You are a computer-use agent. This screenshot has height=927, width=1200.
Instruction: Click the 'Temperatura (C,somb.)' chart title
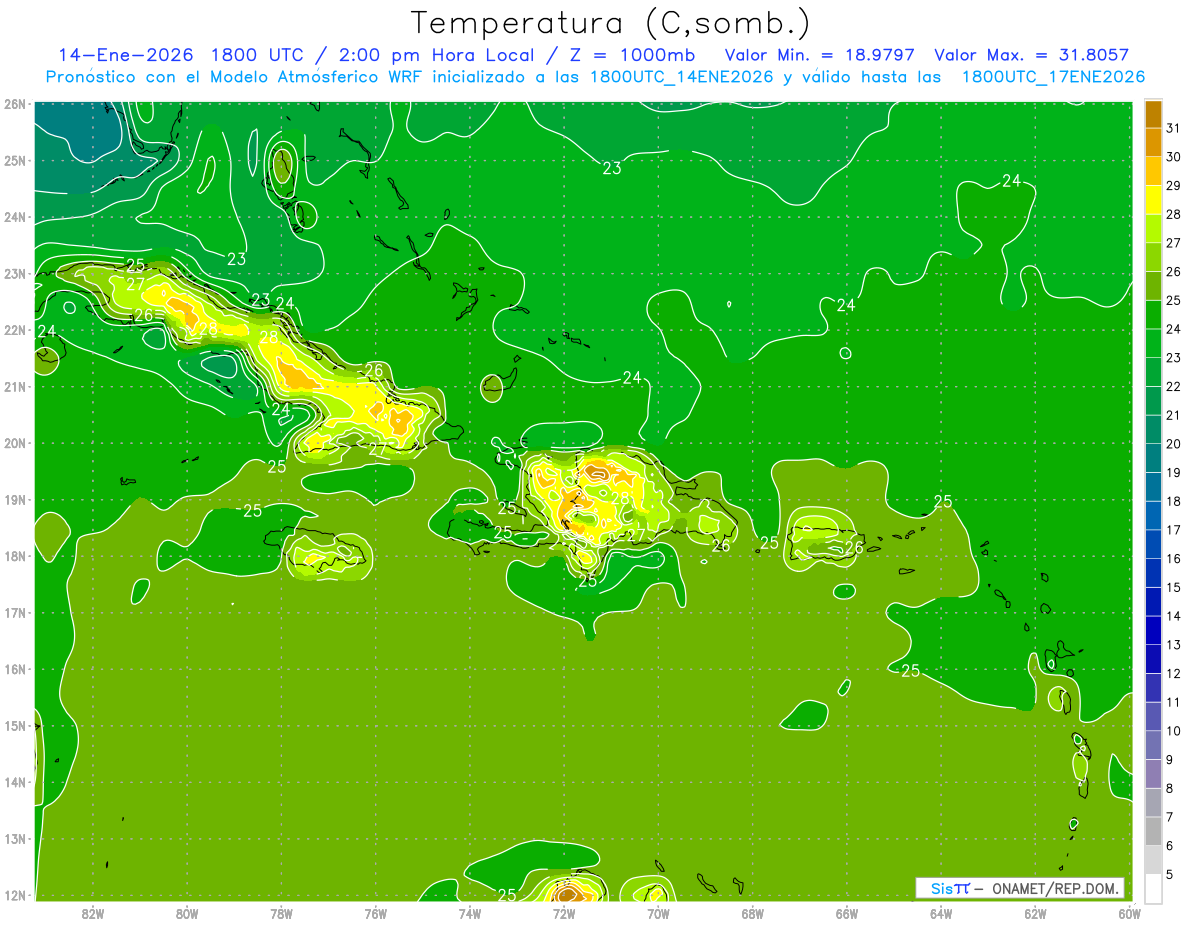coord(611,24)
